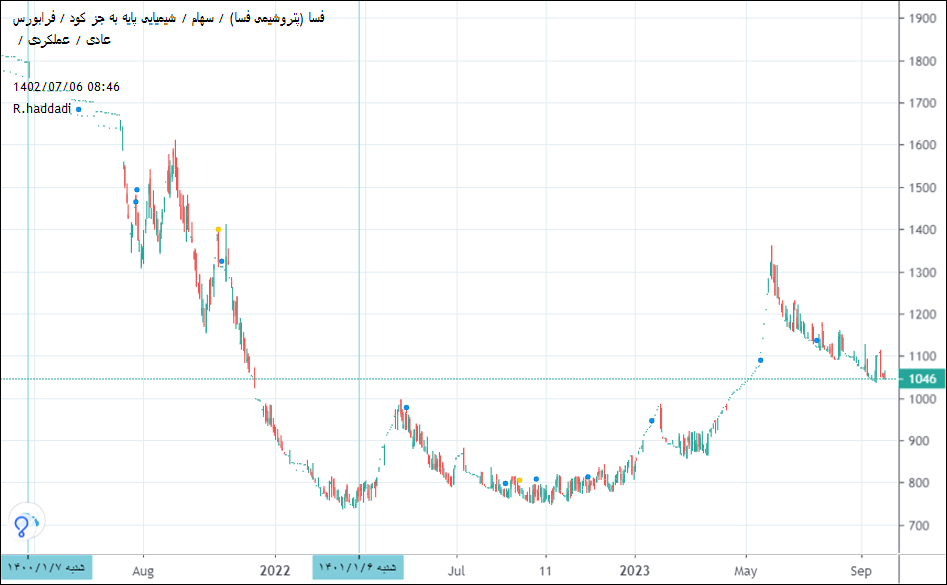The height and width of the screenshot is (585, 947).
Task: Click the 2023 label on the time axis
Action: pyautogui.click(x=634, y=571)
